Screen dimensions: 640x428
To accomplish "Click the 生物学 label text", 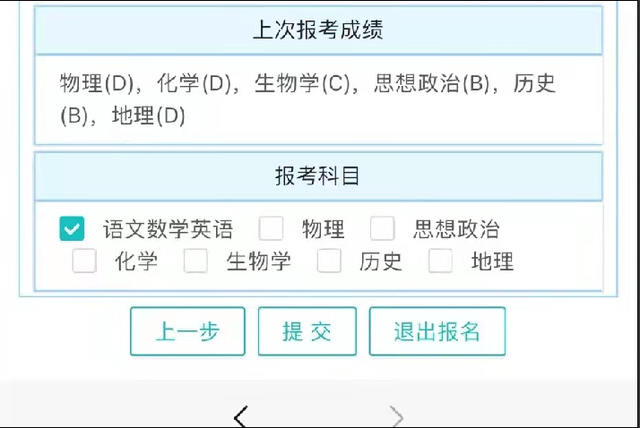I will point(258,262).
